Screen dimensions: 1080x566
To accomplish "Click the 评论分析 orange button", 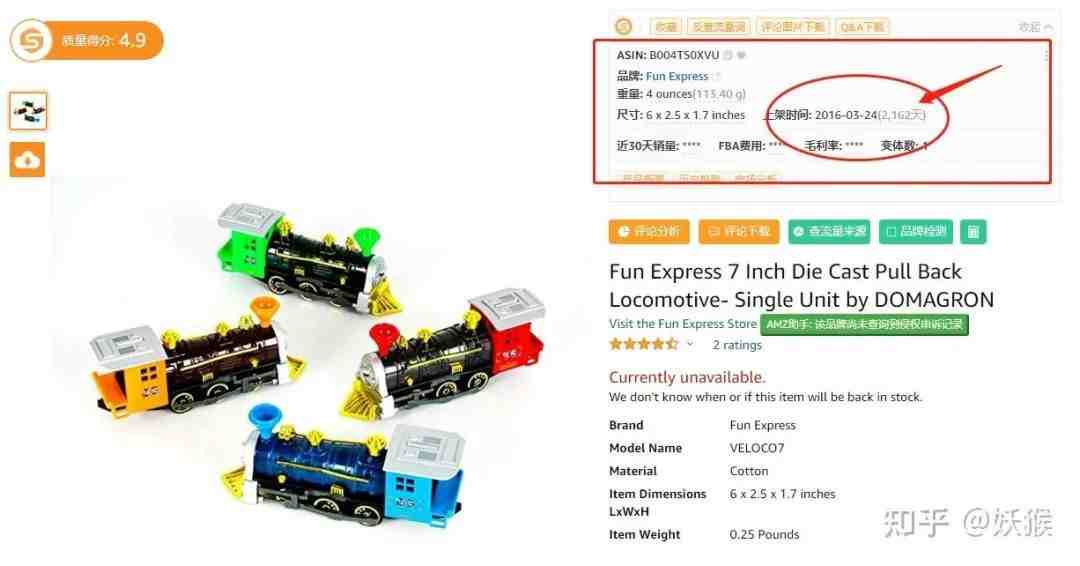I will [x=650, y=231].
